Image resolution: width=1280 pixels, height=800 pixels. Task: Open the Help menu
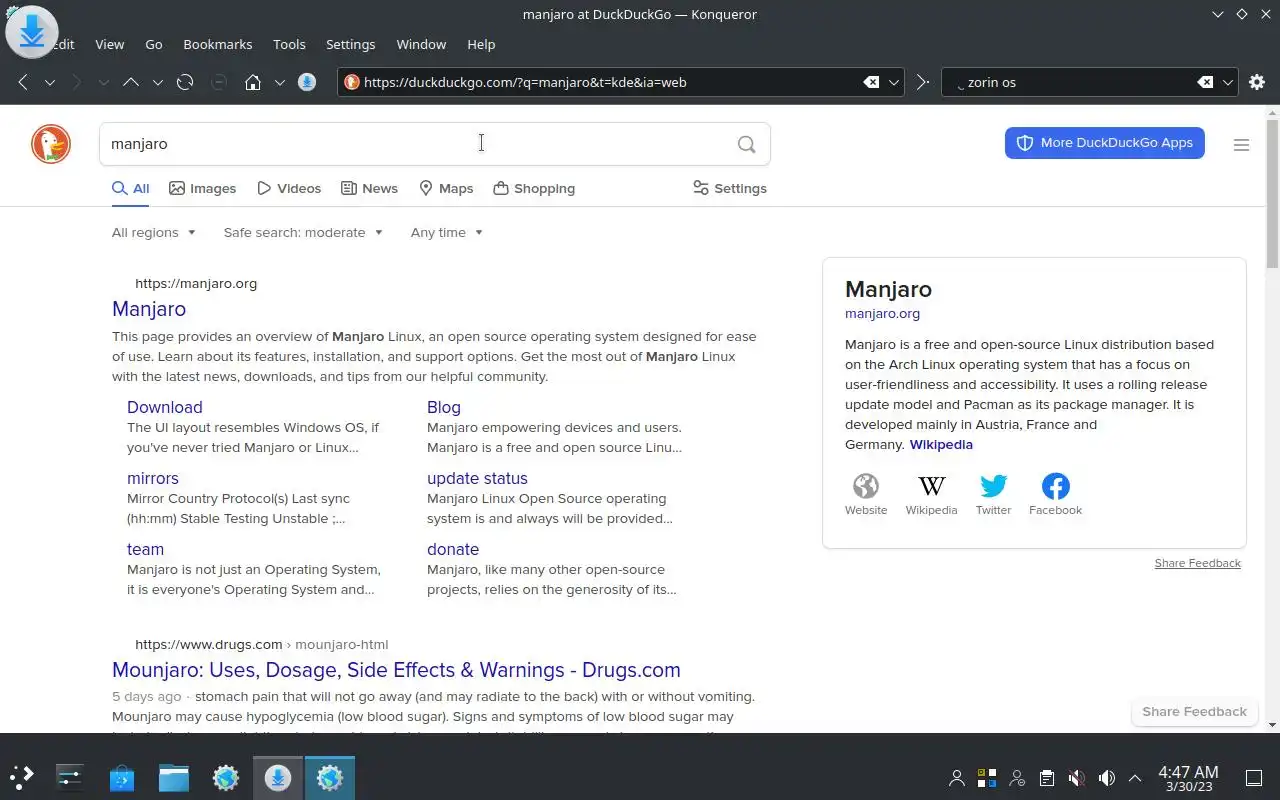coord(481,44)
